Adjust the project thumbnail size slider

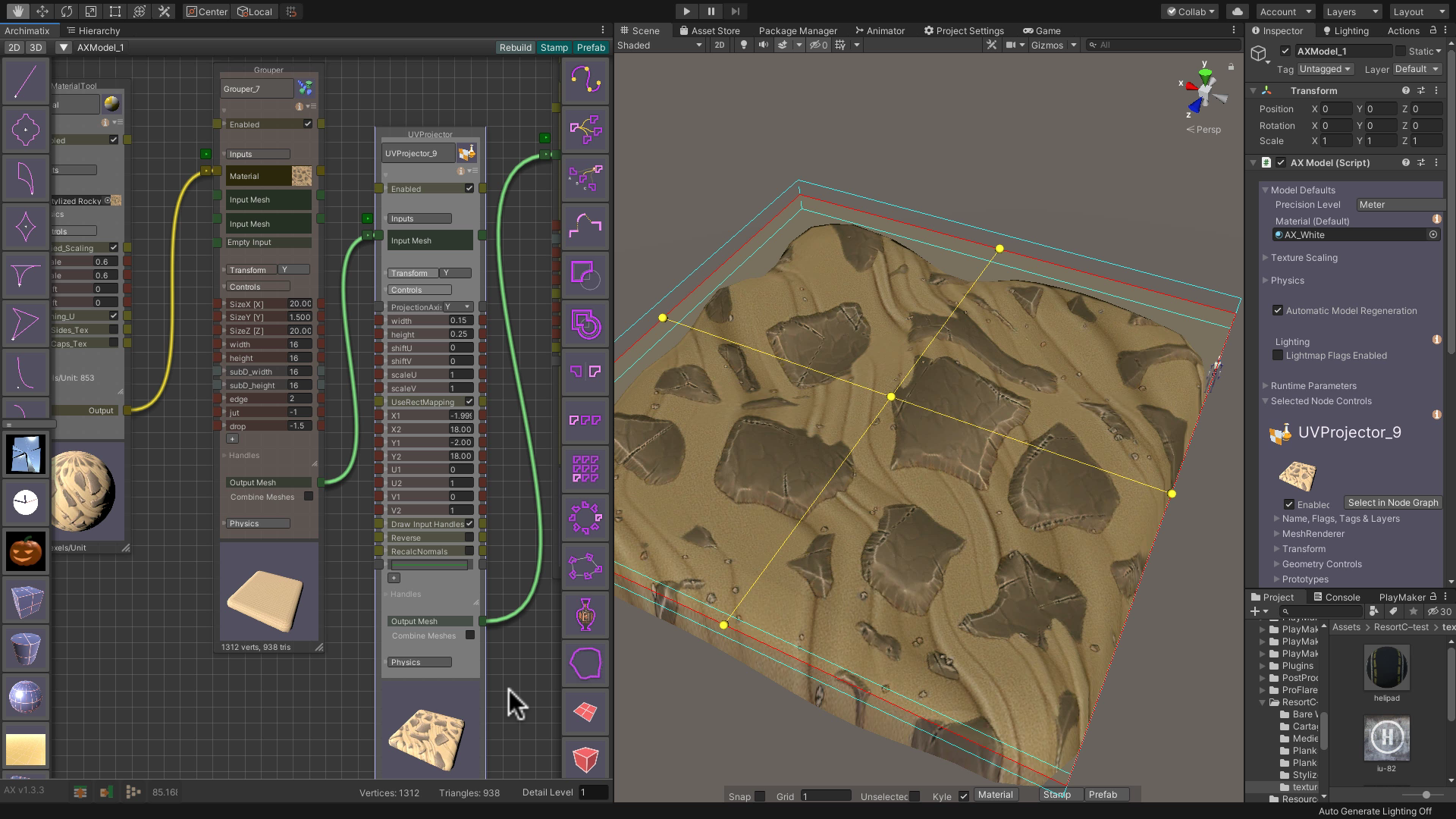point(1425,795)
